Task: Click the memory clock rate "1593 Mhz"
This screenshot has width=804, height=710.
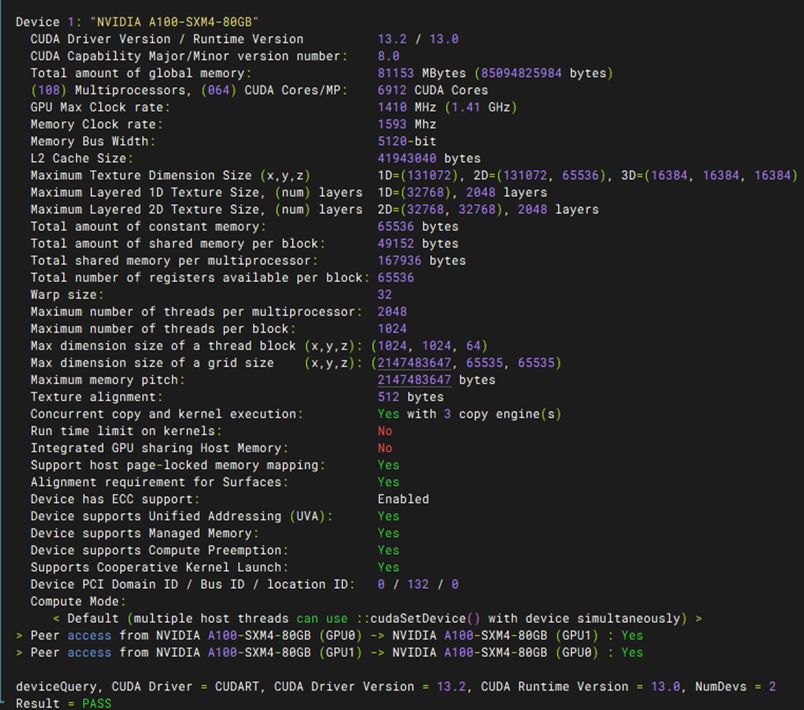Action: [407, 124]
